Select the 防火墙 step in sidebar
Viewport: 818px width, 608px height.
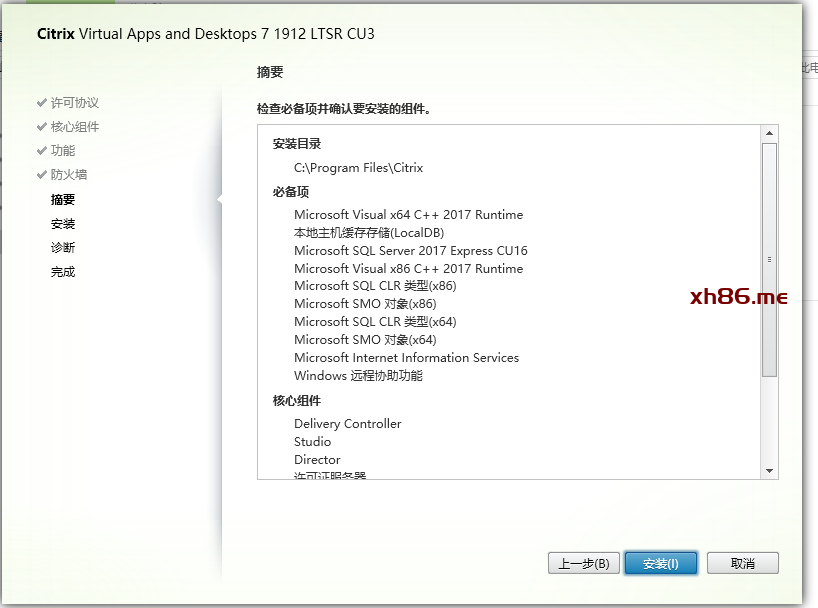point(69,175)
